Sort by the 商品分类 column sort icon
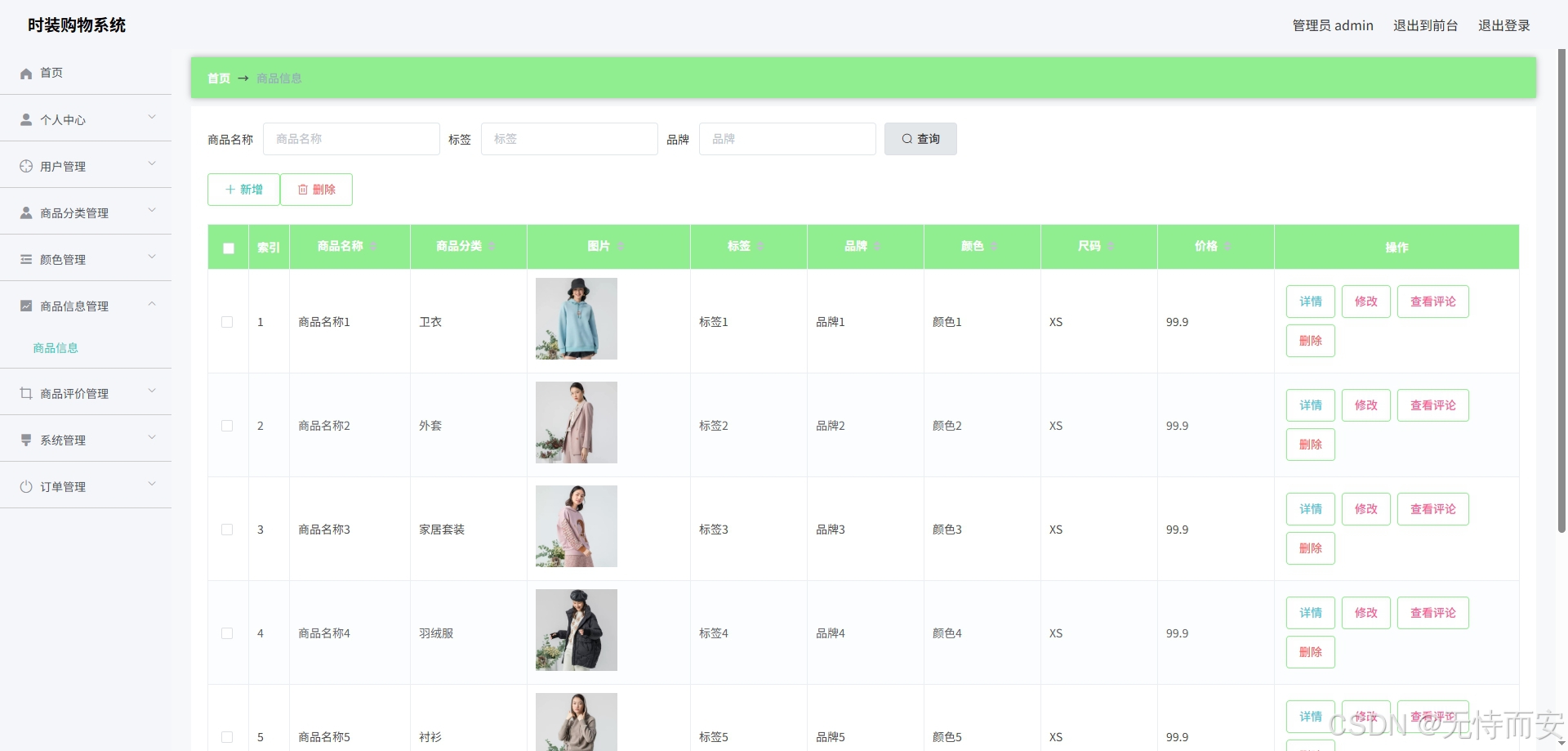Screen dimensions: 1568x751 click(492, 246)
